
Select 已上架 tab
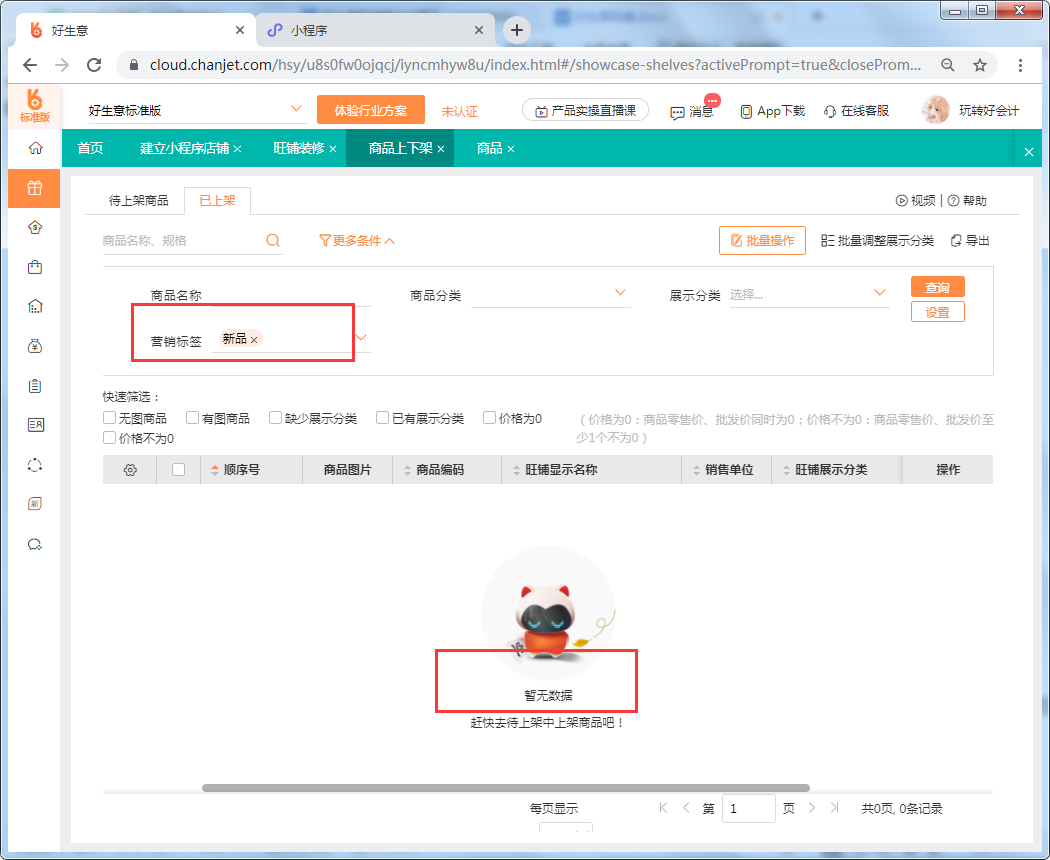218,201
